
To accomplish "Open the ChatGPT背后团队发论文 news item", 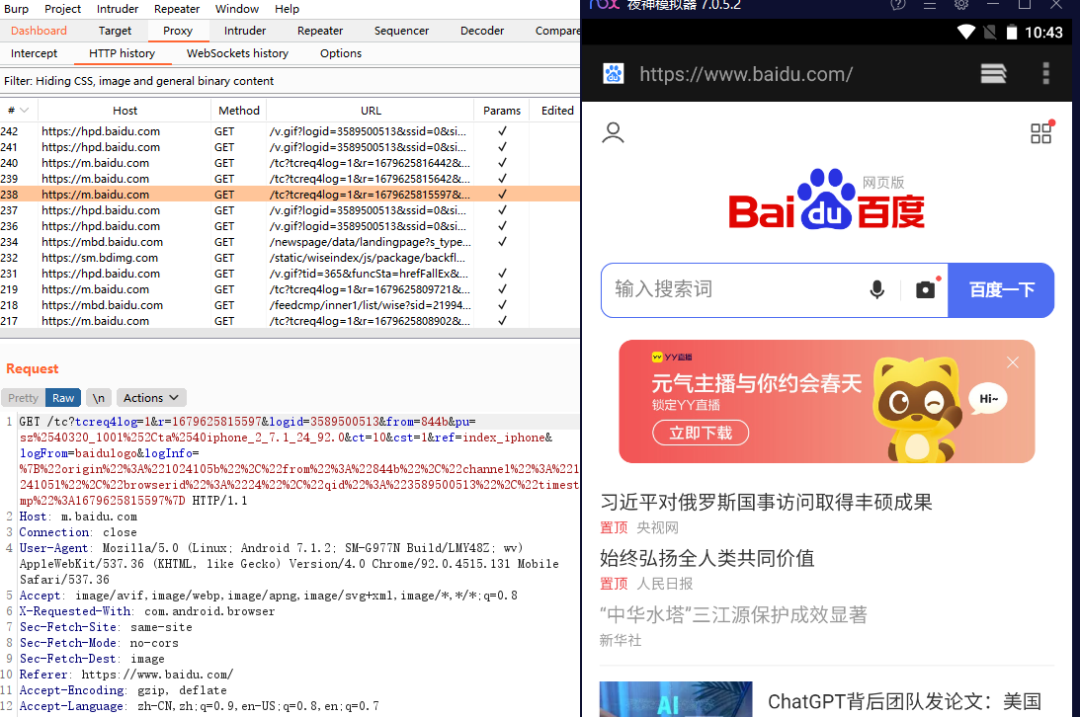I will (904, 701).
